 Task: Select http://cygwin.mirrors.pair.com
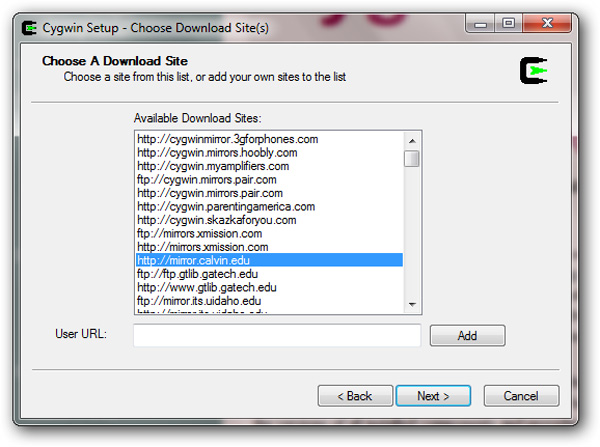point(269,193)
